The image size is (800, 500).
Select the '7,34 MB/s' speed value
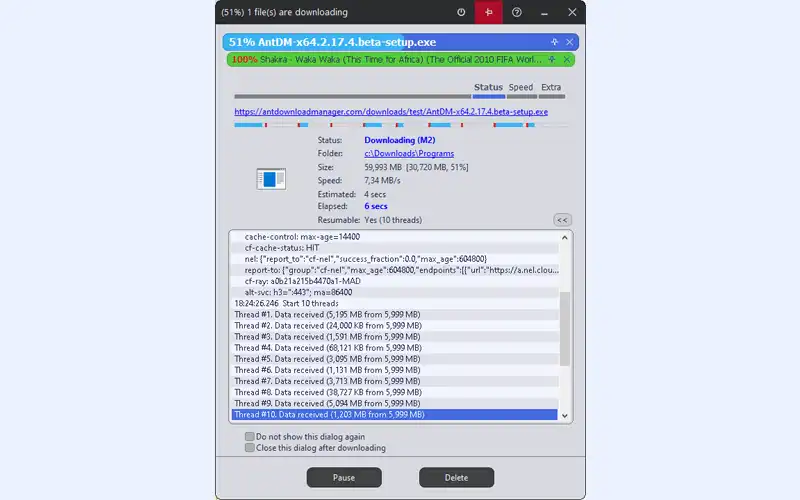point(382,181)
